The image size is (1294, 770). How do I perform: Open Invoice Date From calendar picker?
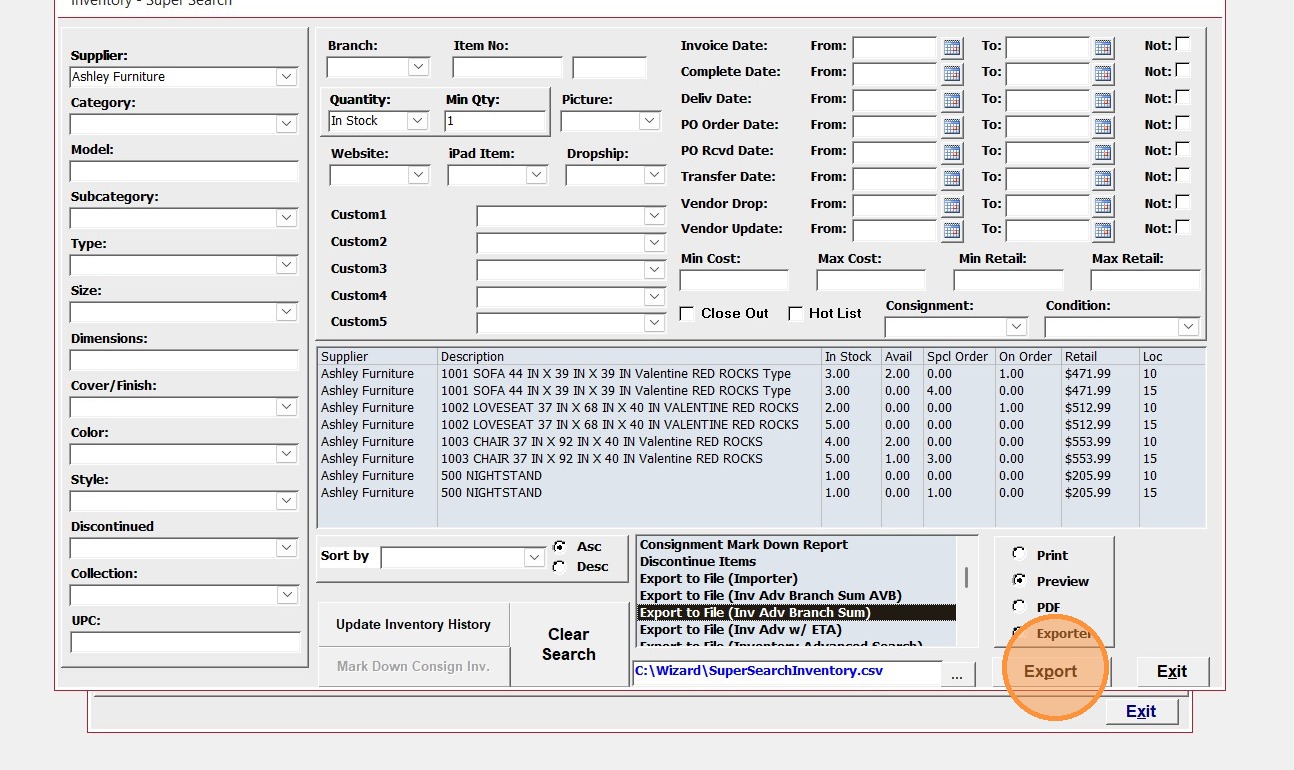pyautogui.click(x=951, y=47)
